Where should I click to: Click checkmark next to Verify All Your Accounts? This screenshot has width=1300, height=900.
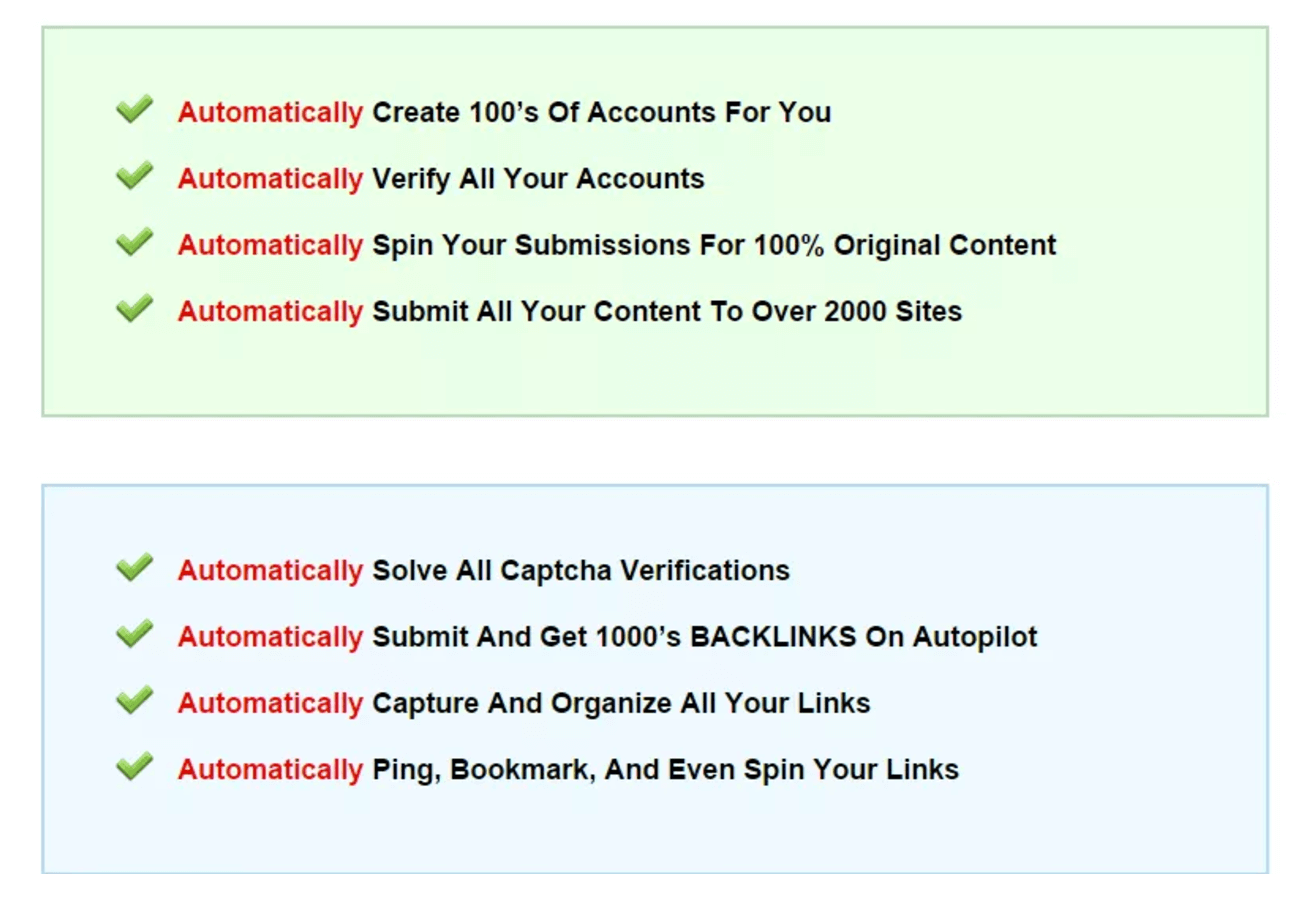tap(134, 176)
